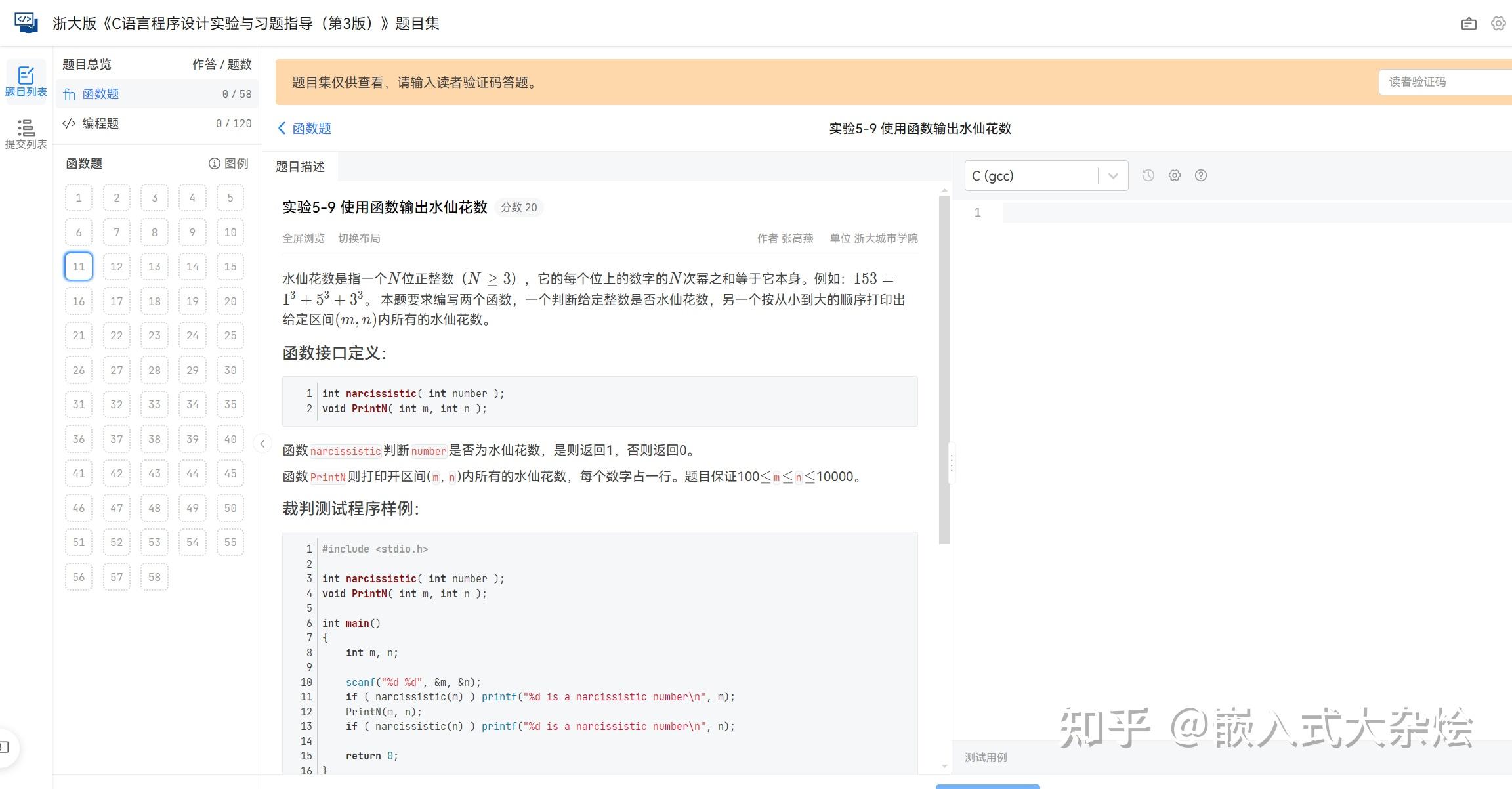Screen dimensions: 1512x789
Task: Open the top-right settings gear icon
Action: [x=1498, y=22]
